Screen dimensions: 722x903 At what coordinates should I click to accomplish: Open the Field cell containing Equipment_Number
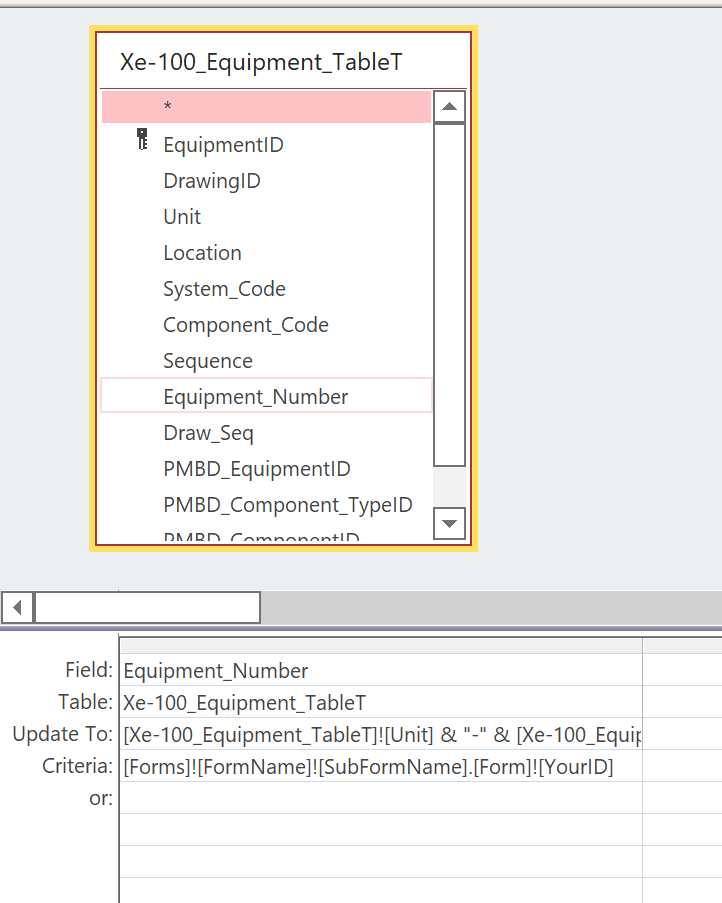coord(380,671)
